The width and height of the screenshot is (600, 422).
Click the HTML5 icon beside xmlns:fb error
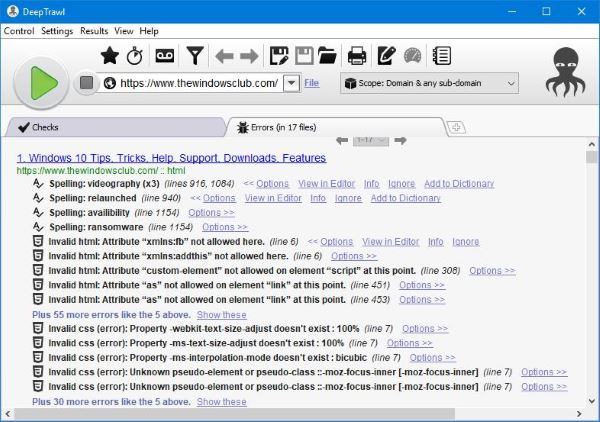pyautogui.click(x=38, y=241)
